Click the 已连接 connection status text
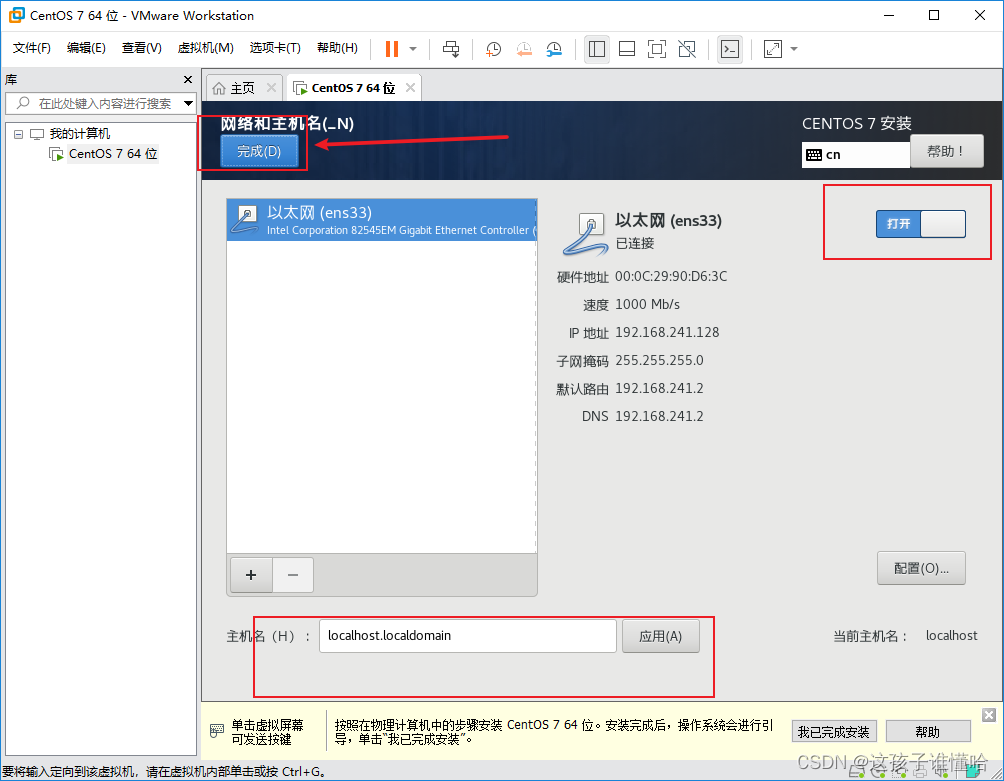This screenshot has height=781, width=1004. (x=635, y=243)
